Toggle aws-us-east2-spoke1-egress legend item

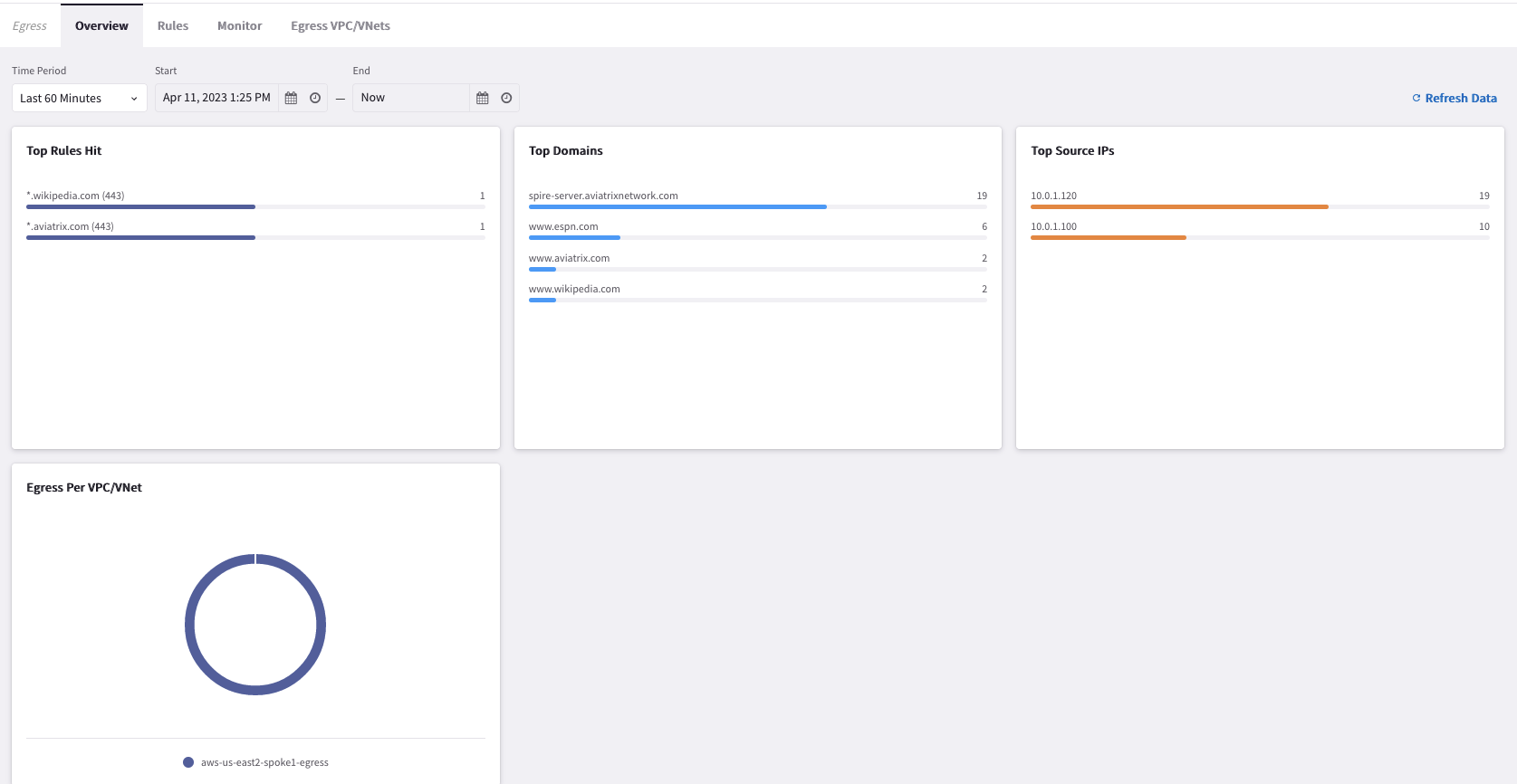[x=256, y=762]
